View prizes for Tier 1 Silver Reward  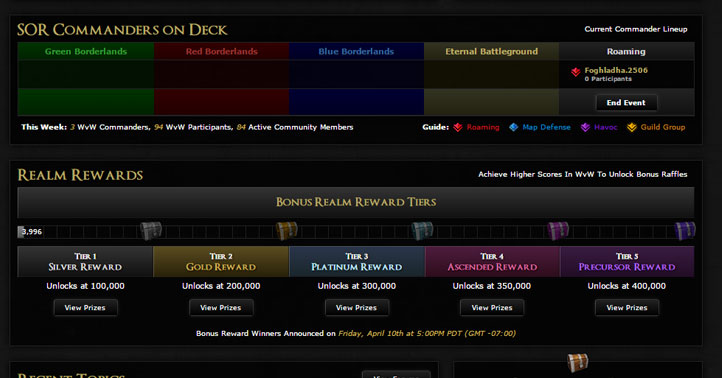85,308
